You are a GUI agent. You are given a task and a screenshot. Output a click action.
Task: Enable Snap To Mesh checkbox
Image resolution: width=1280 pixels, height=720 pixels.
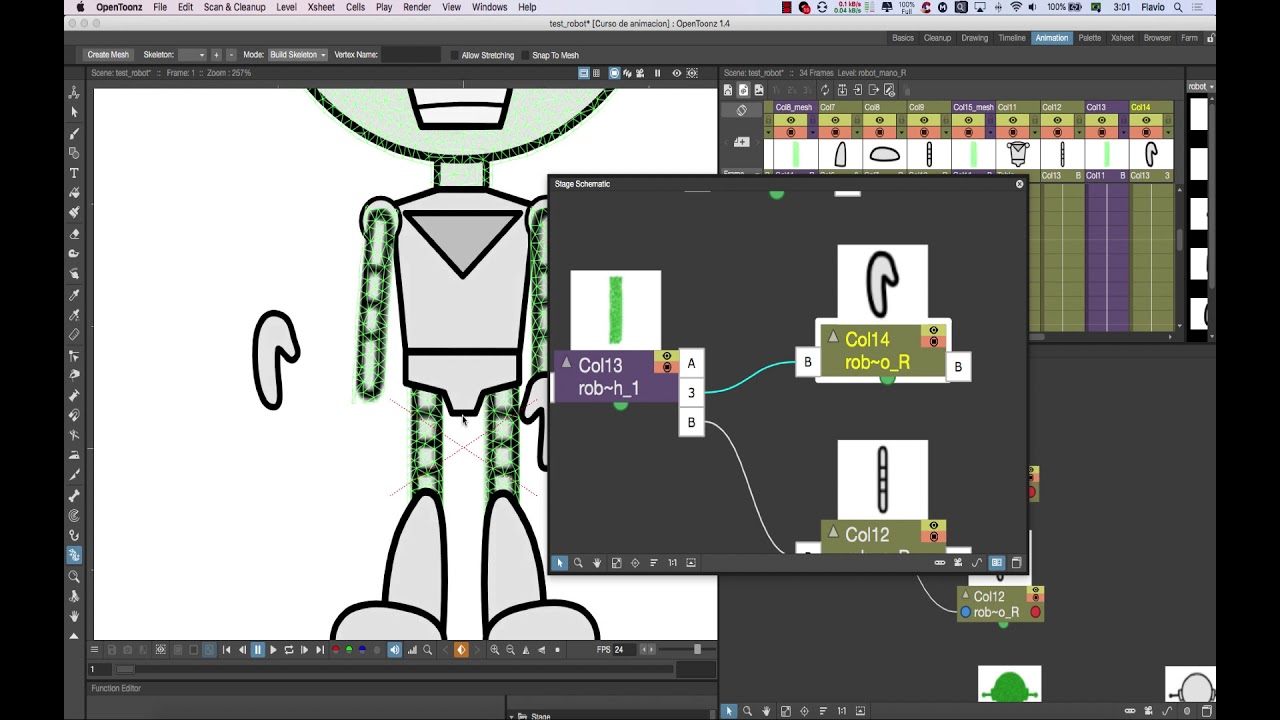click(x=524, y=55)
